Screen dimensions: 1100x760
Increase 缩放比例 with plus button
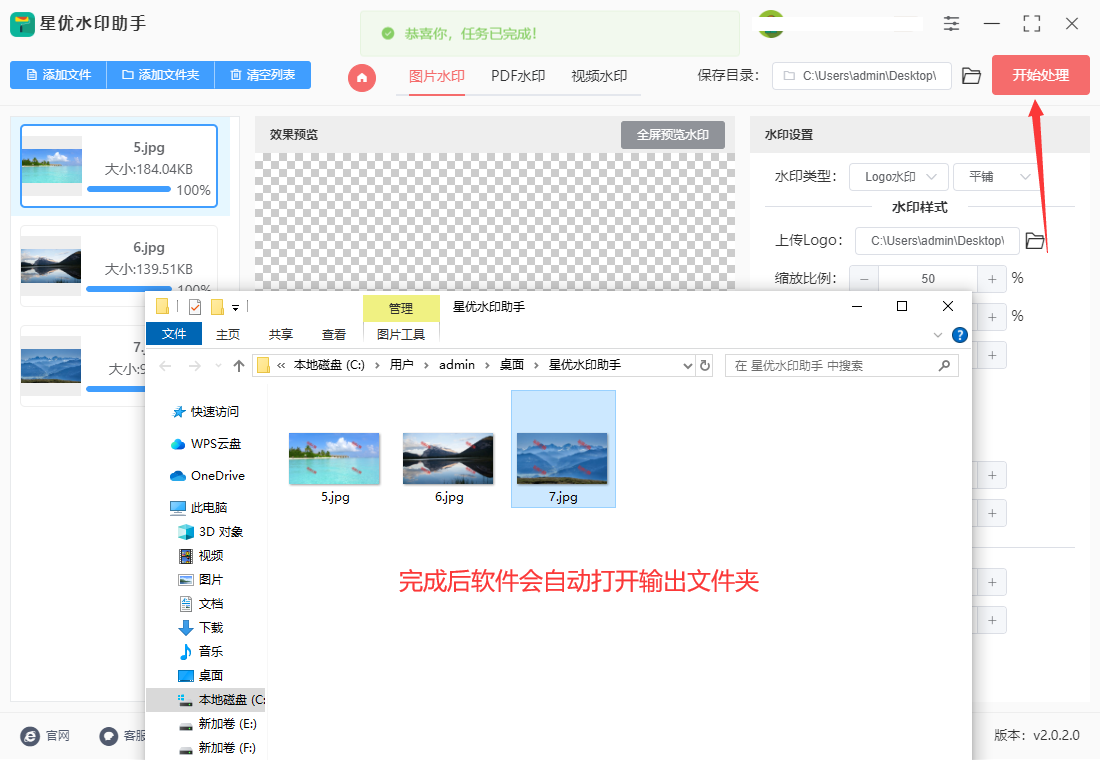pos(992,279)
